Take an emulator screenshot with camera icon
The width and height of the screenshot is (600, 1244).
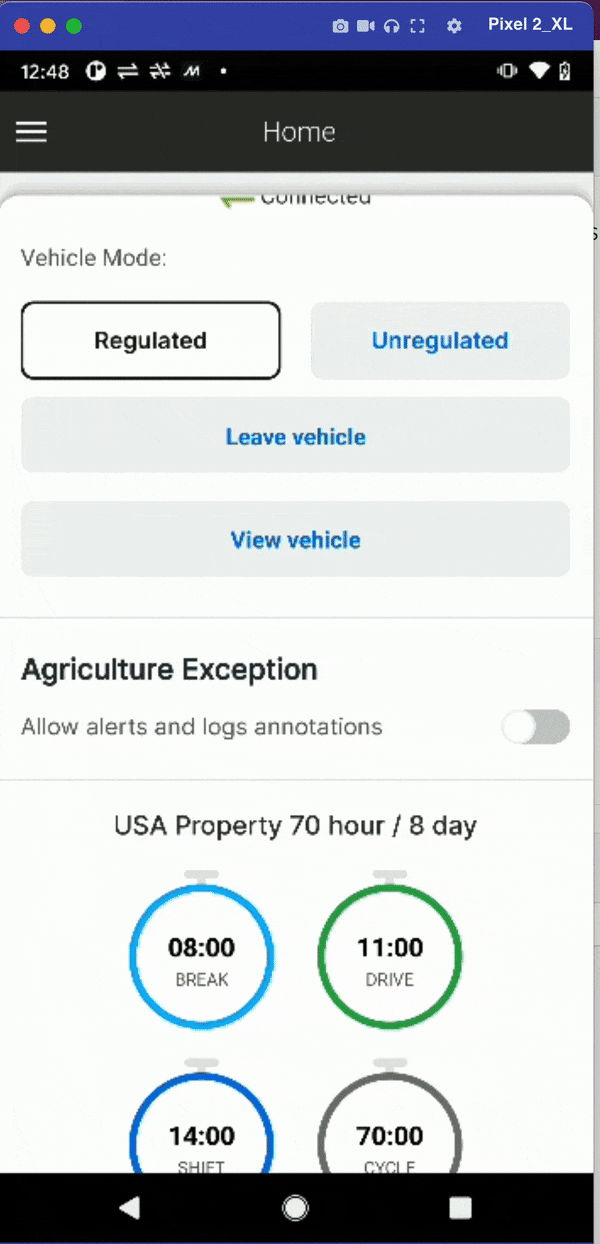tap(340, 26)
